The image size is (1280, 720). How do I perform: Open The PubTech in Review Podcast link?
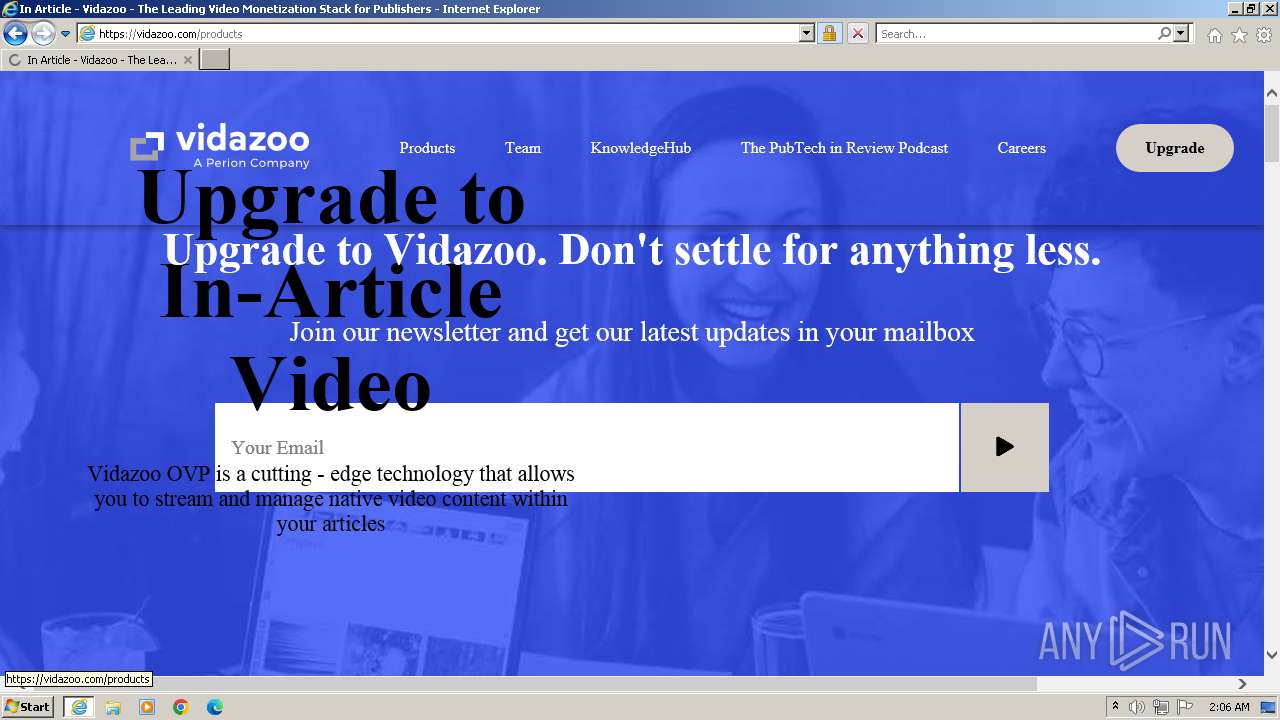844,148
